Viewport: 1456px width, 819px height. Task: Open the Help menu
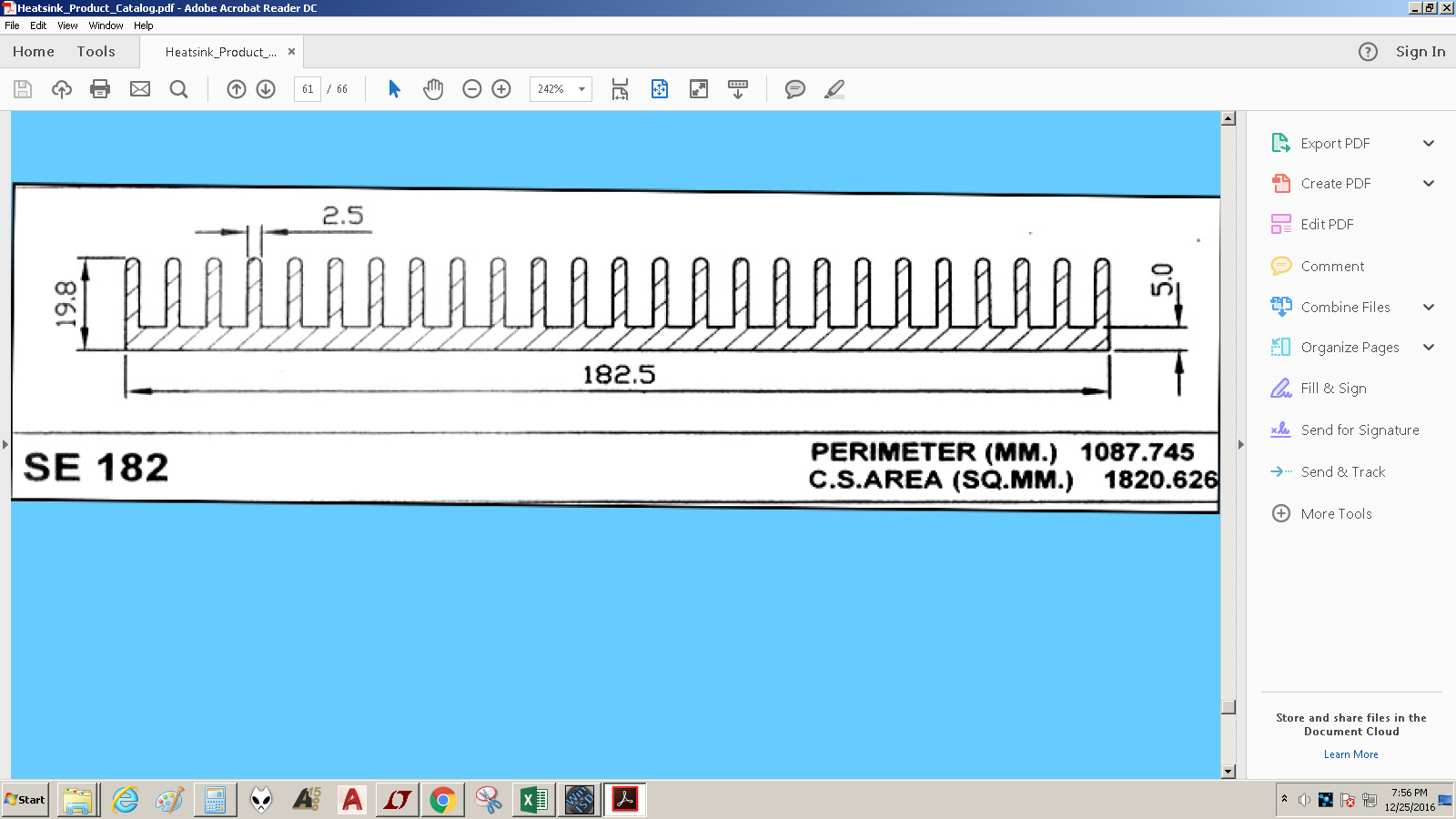pos(144,25)
